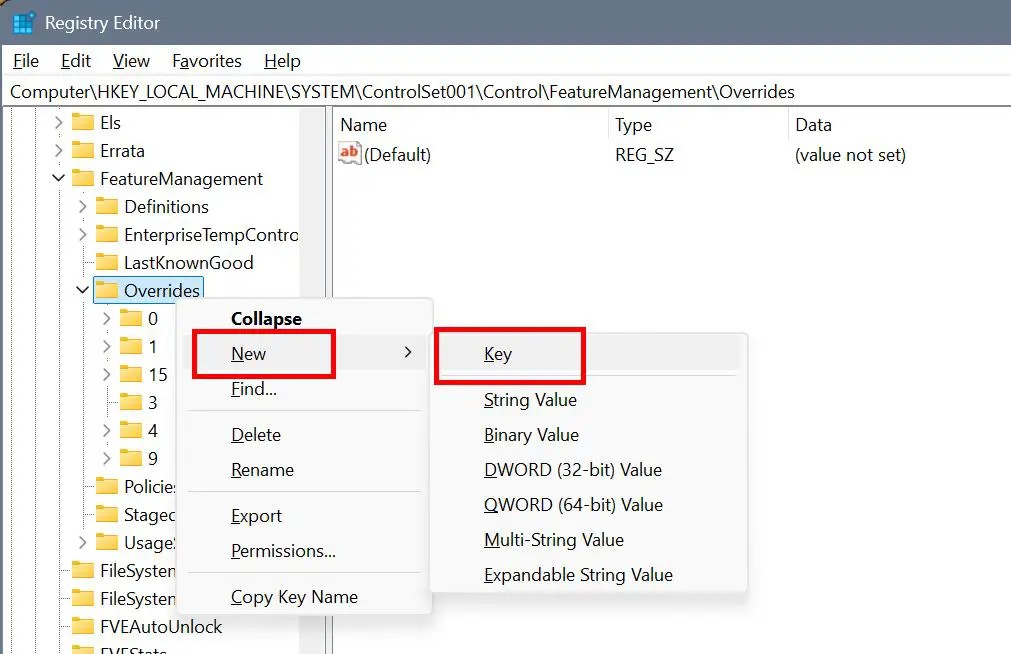Expand subkey 15 under Overrides
Screen dimensions: 1011x654
pyautogui.click(x=106, y=374)
